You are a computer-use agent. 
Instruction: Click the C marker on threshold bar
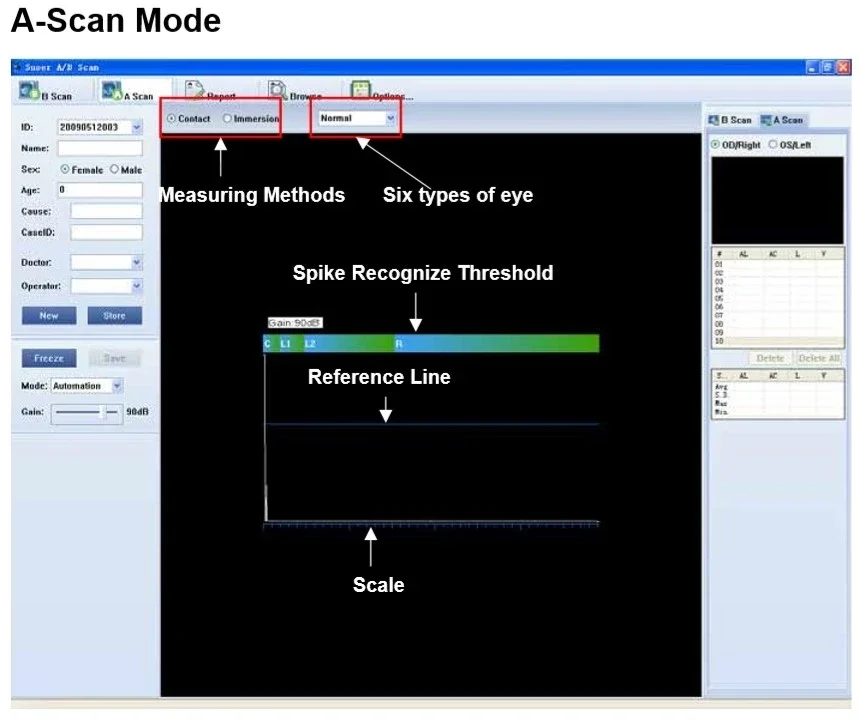pos(267,344)
